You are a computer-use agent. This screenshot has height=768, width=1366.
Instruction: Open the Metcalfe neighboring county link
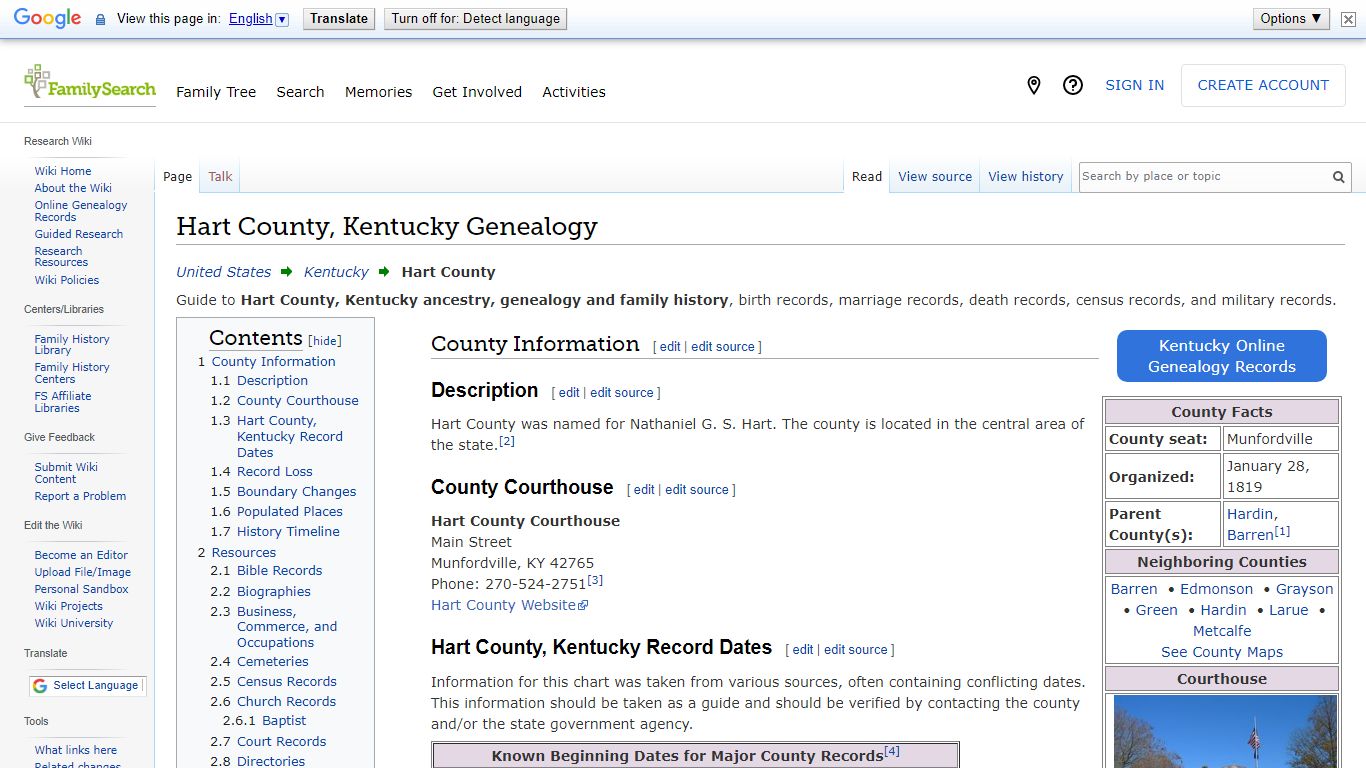click(x=1222, y=632)
